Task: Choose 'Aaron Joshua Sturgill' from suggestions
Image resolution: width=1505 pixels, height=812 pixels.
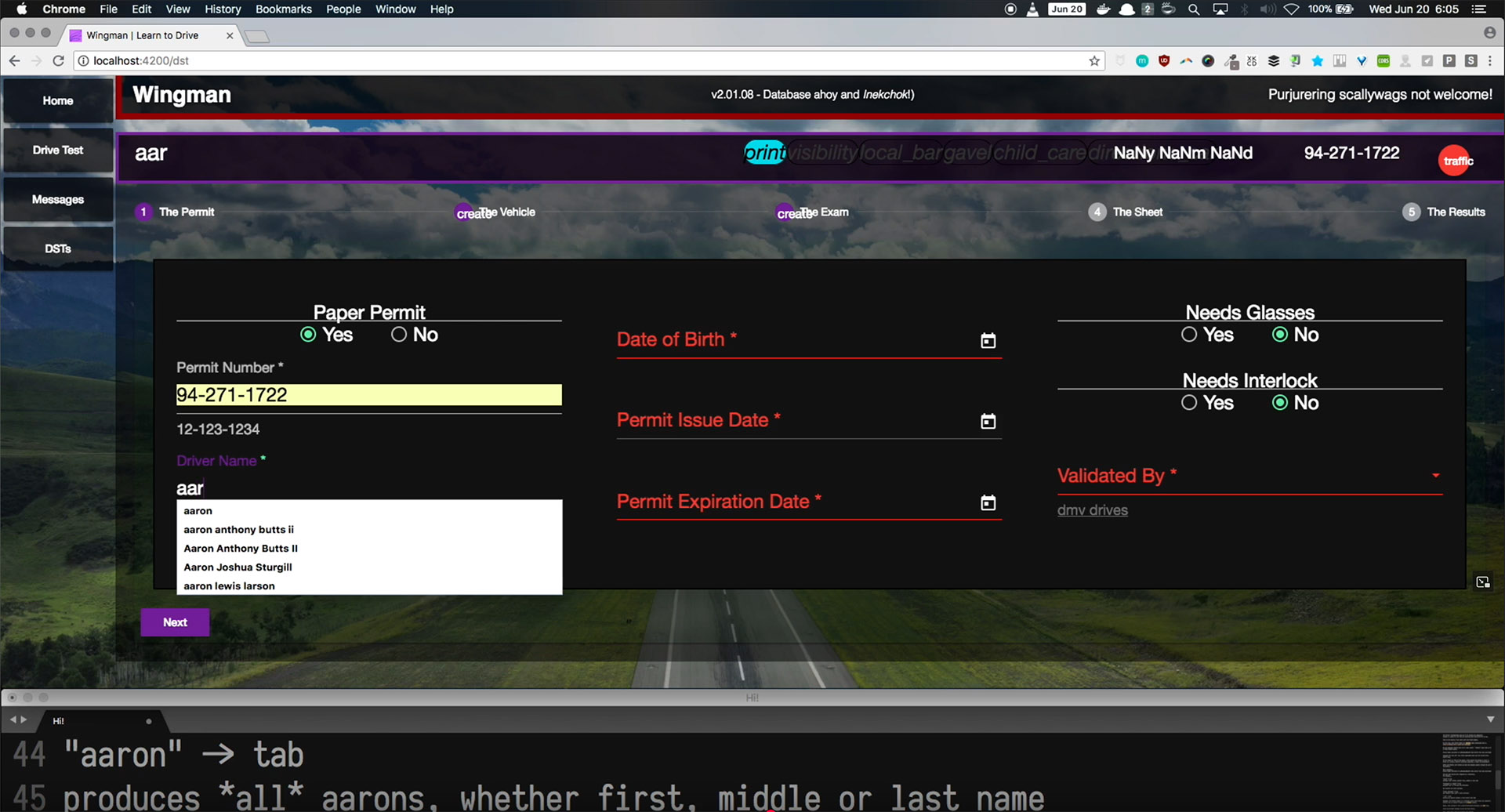Action: click(x=238, y=567)
